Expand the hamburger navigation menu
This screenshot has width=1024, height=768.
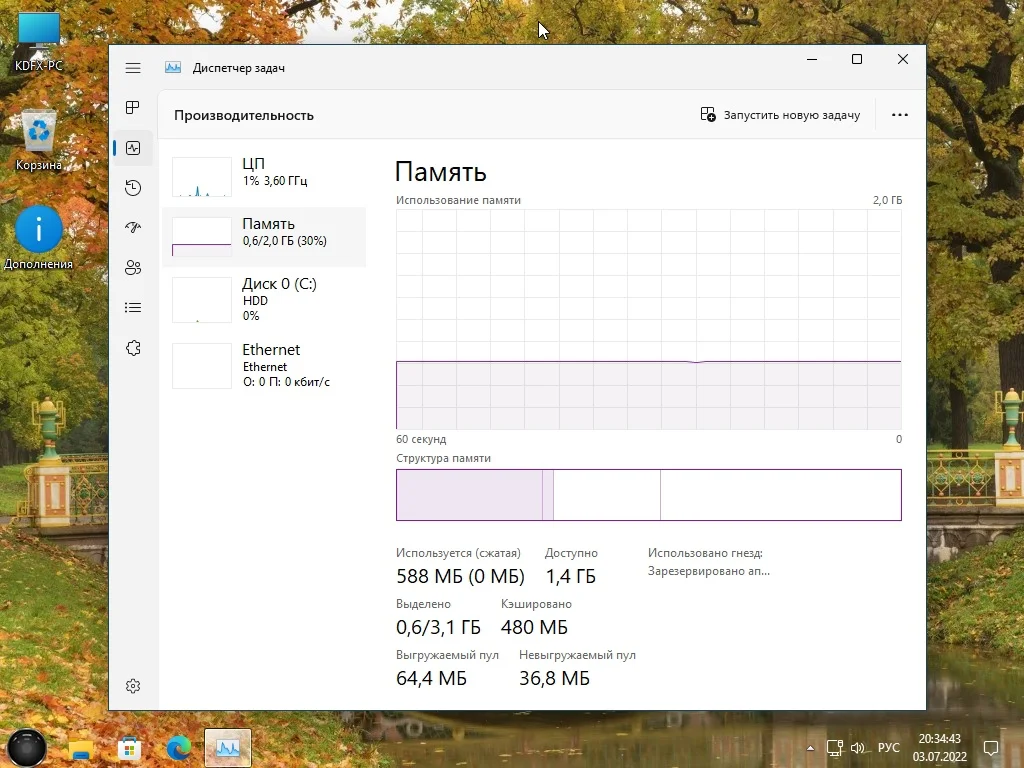point(133,68)
